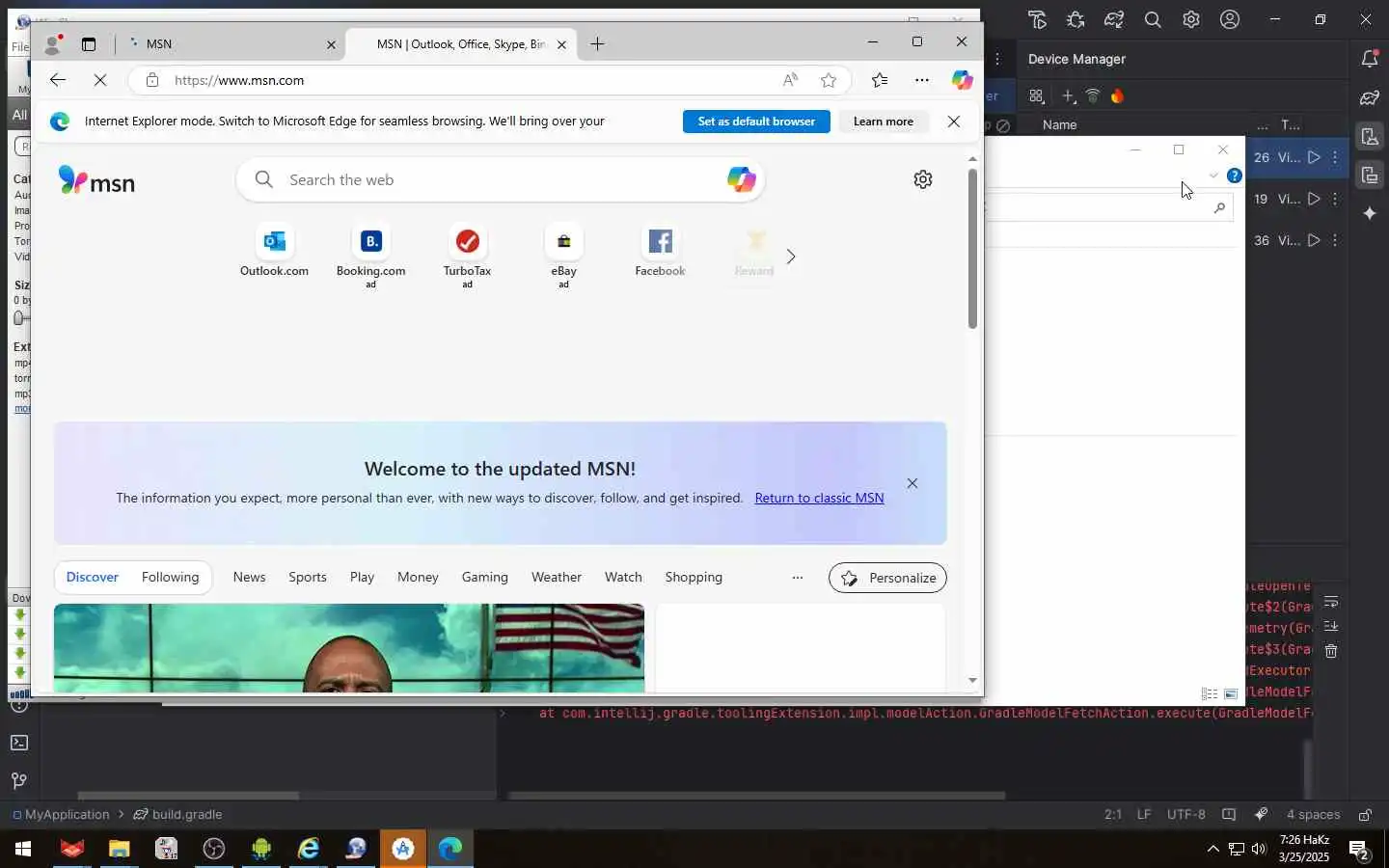View site information lock icon
Screen dimensions: 1389x868
[x=151, y=80]
